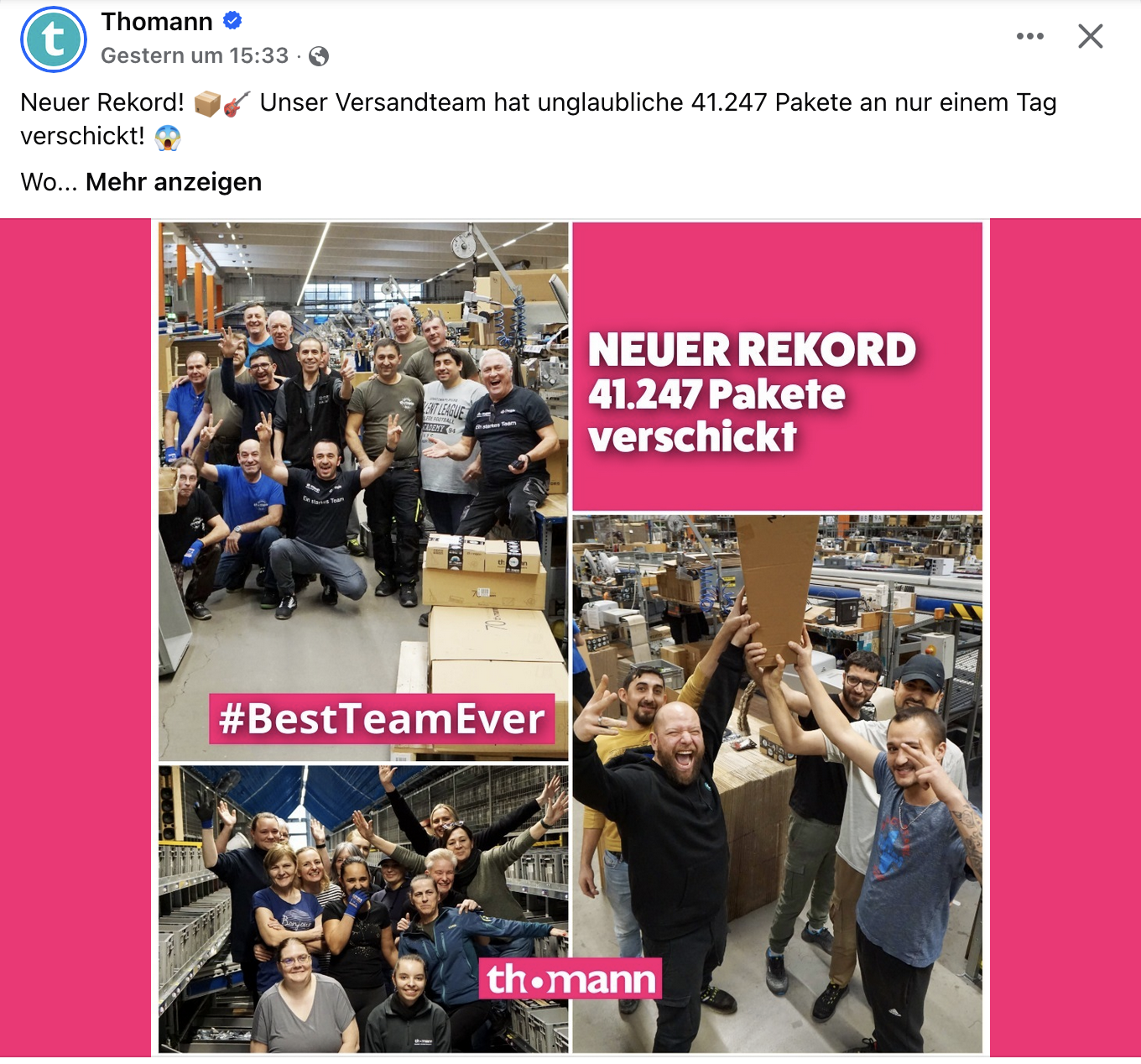Open the top-left warehouse team photo
The image size is (1141, 1064).
(363, 491)
